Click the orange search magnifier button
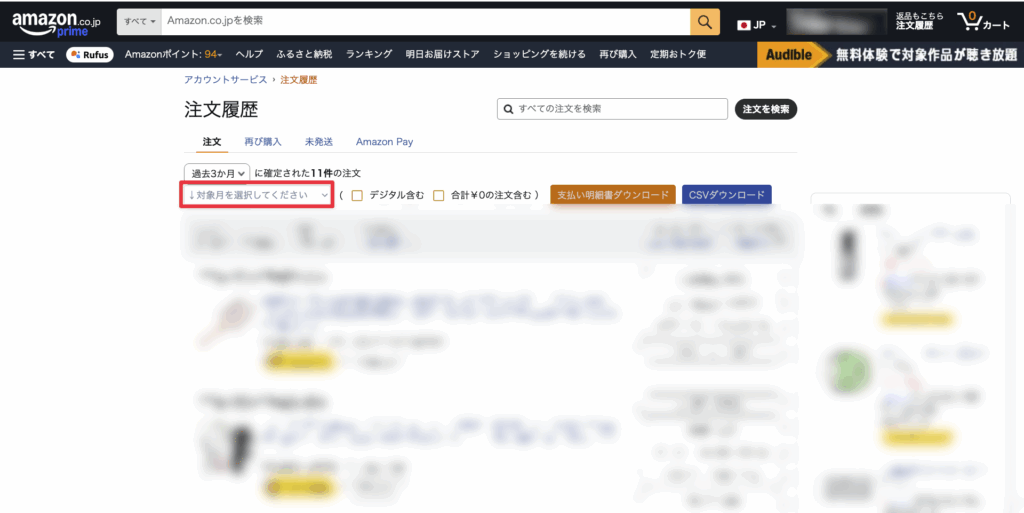The height and width of the screenshot is (513, 1024). 705,21
